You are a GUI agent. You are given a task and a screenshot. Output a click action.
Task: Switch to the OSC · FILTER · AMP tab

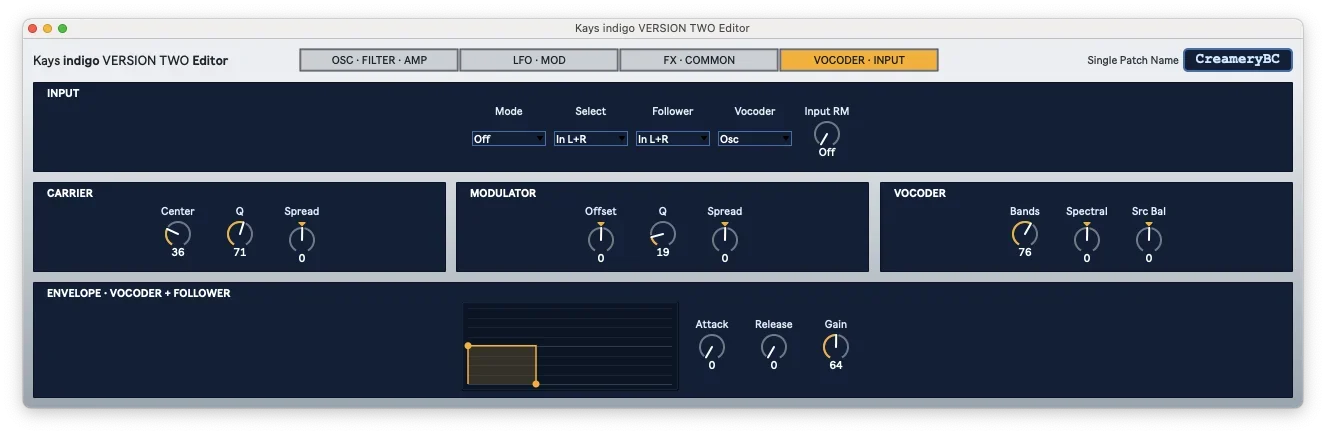[379, 60]
